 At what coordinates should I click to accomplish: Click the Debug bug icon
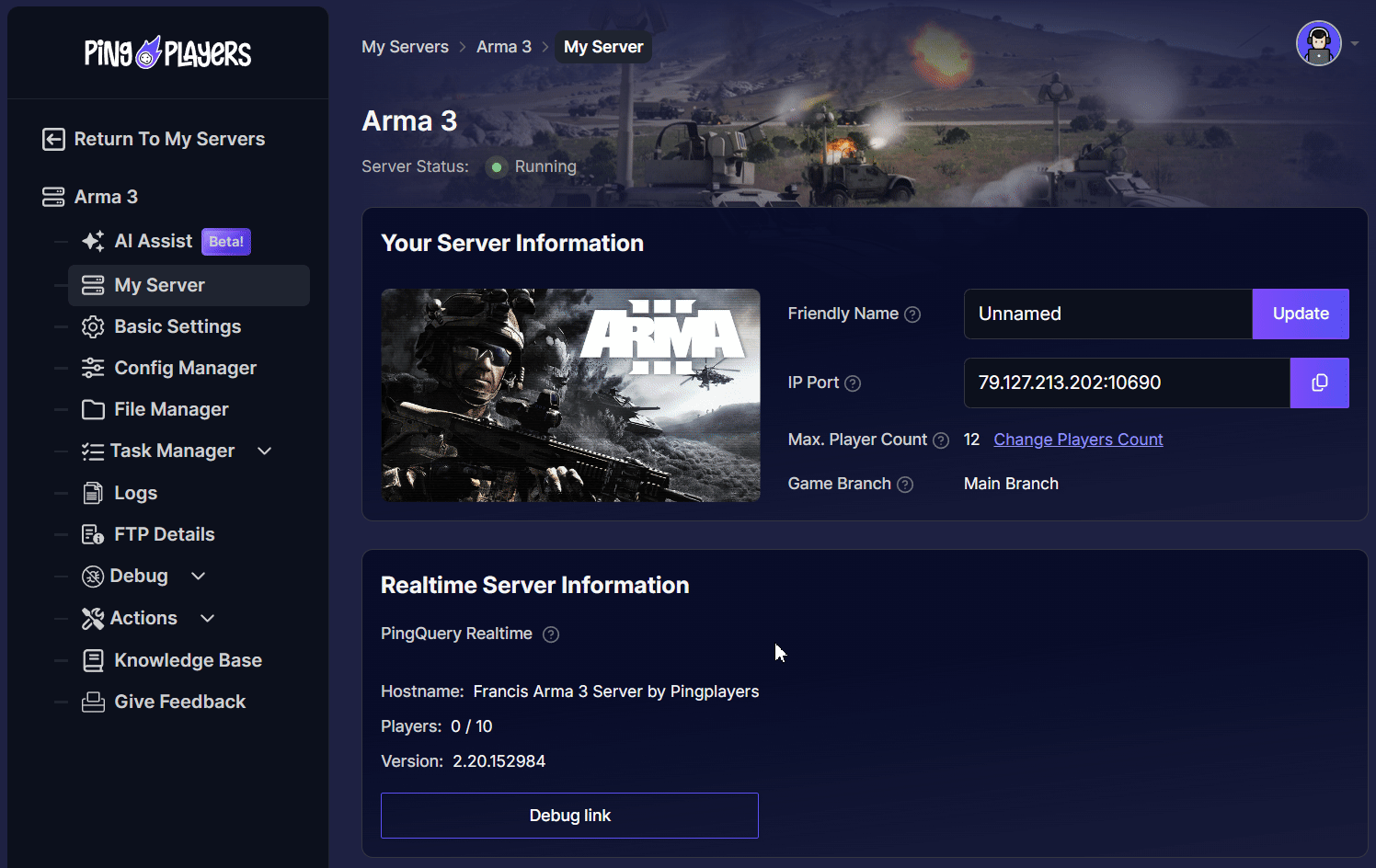point(93,577)
